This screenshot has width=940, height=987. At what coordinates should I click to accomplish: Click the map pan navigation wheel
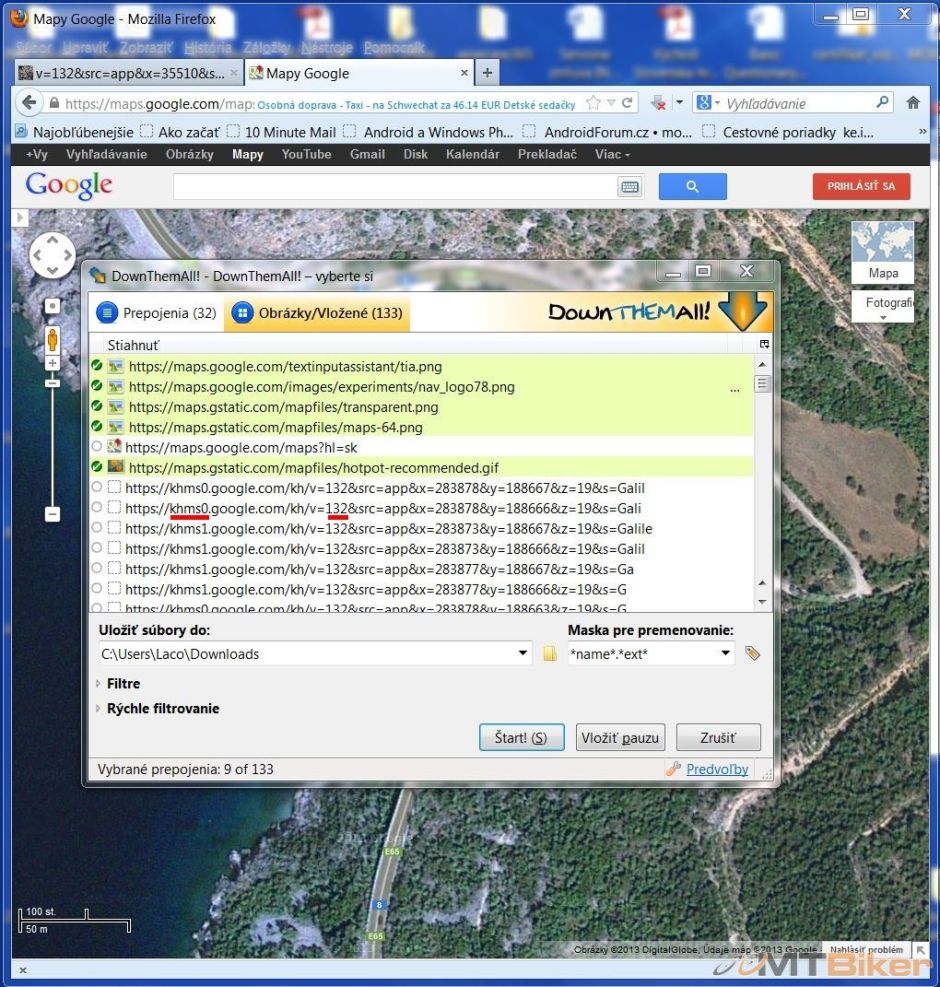click(52, 256)
